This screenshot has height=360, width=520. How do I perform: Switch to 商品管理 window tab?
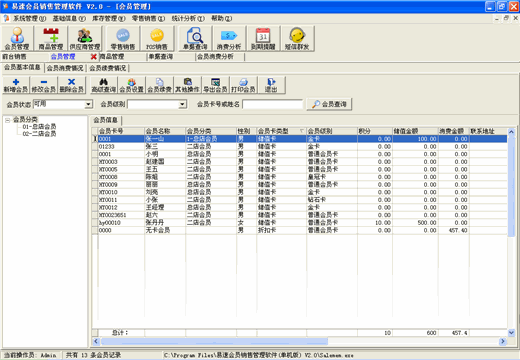click(x=112, y=57)
